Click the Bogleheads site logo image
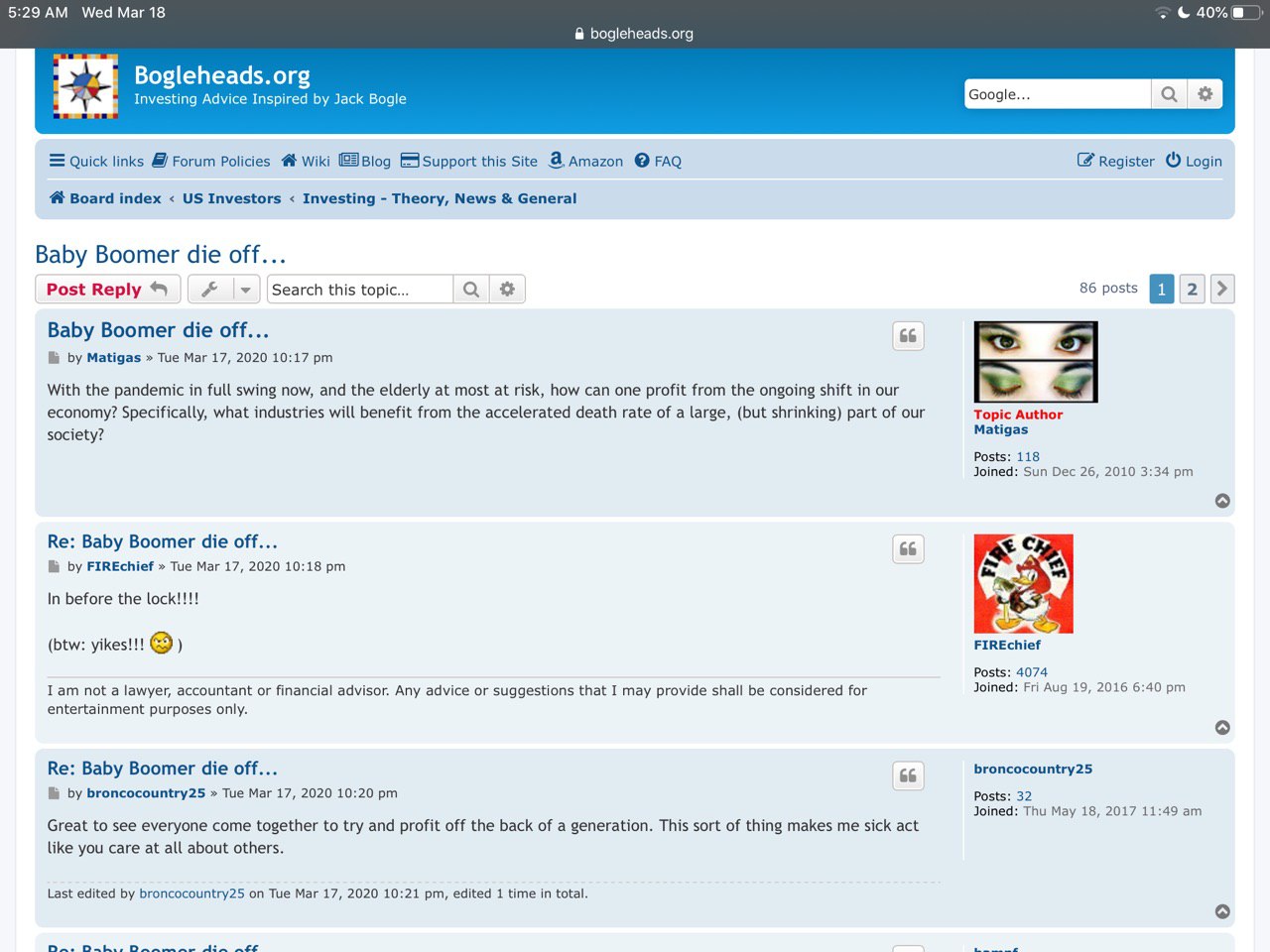1270x952 pixels. point(85,87)
